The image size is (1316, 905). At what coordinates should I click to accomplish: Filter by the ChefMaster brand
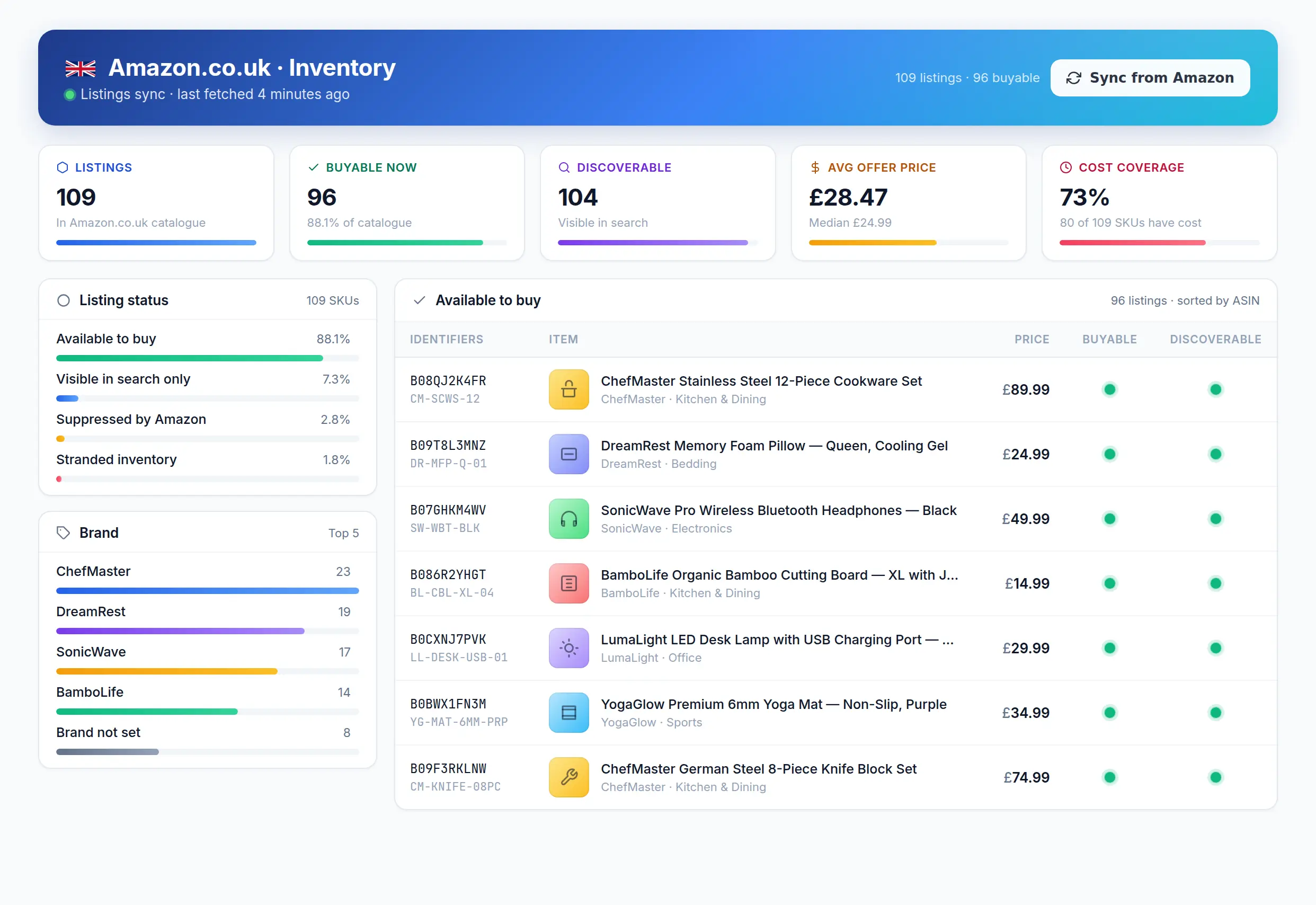[208, 579]
